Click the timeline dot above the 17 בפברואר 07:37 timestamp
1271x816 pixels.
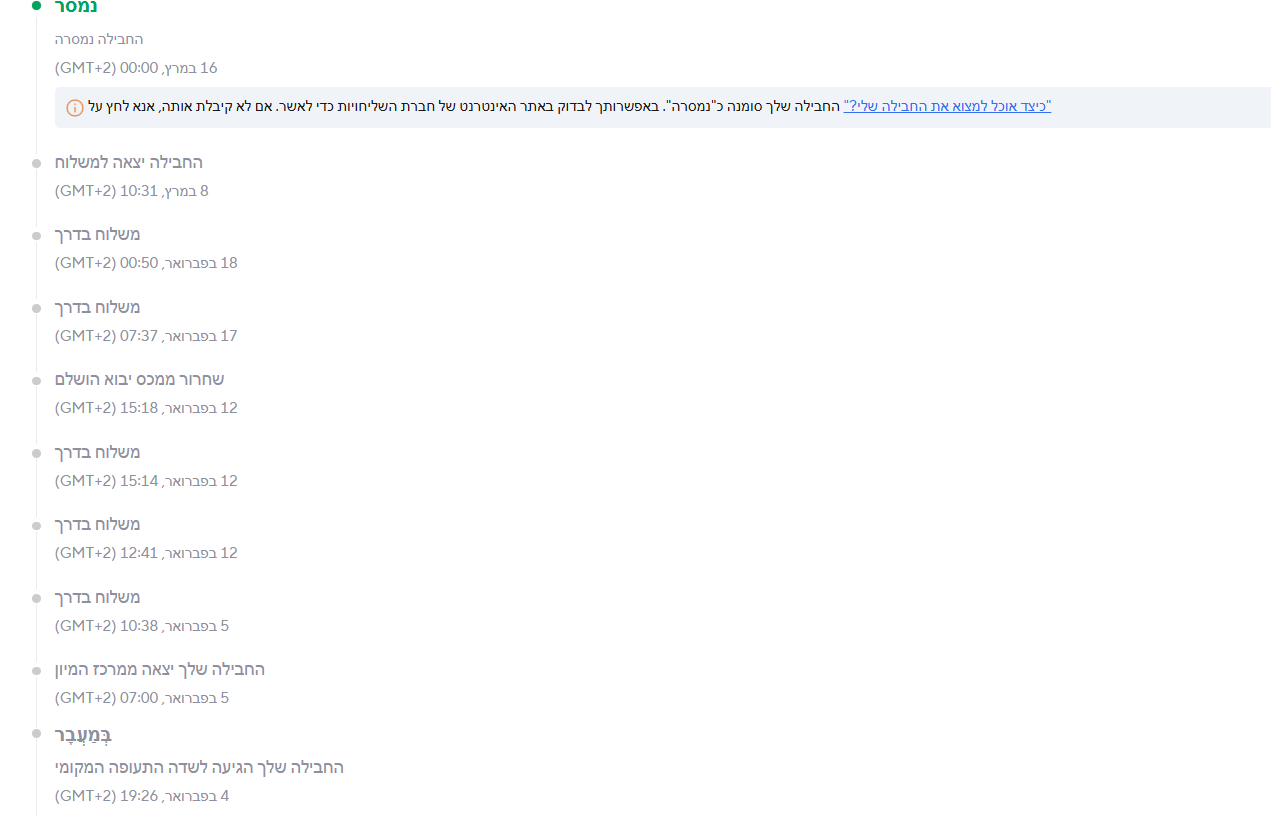point(37,308)
